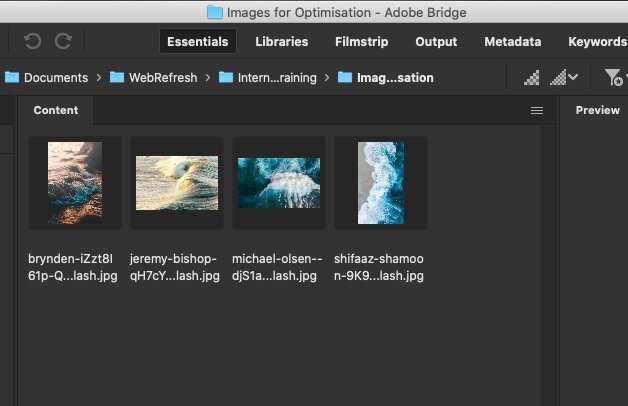Expand chevron after Documents in path bar

coord(99,77)
